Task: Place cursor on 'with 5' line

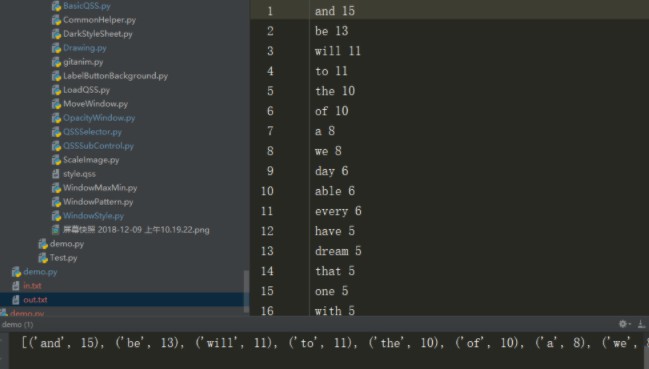Action: coord(334,310)
